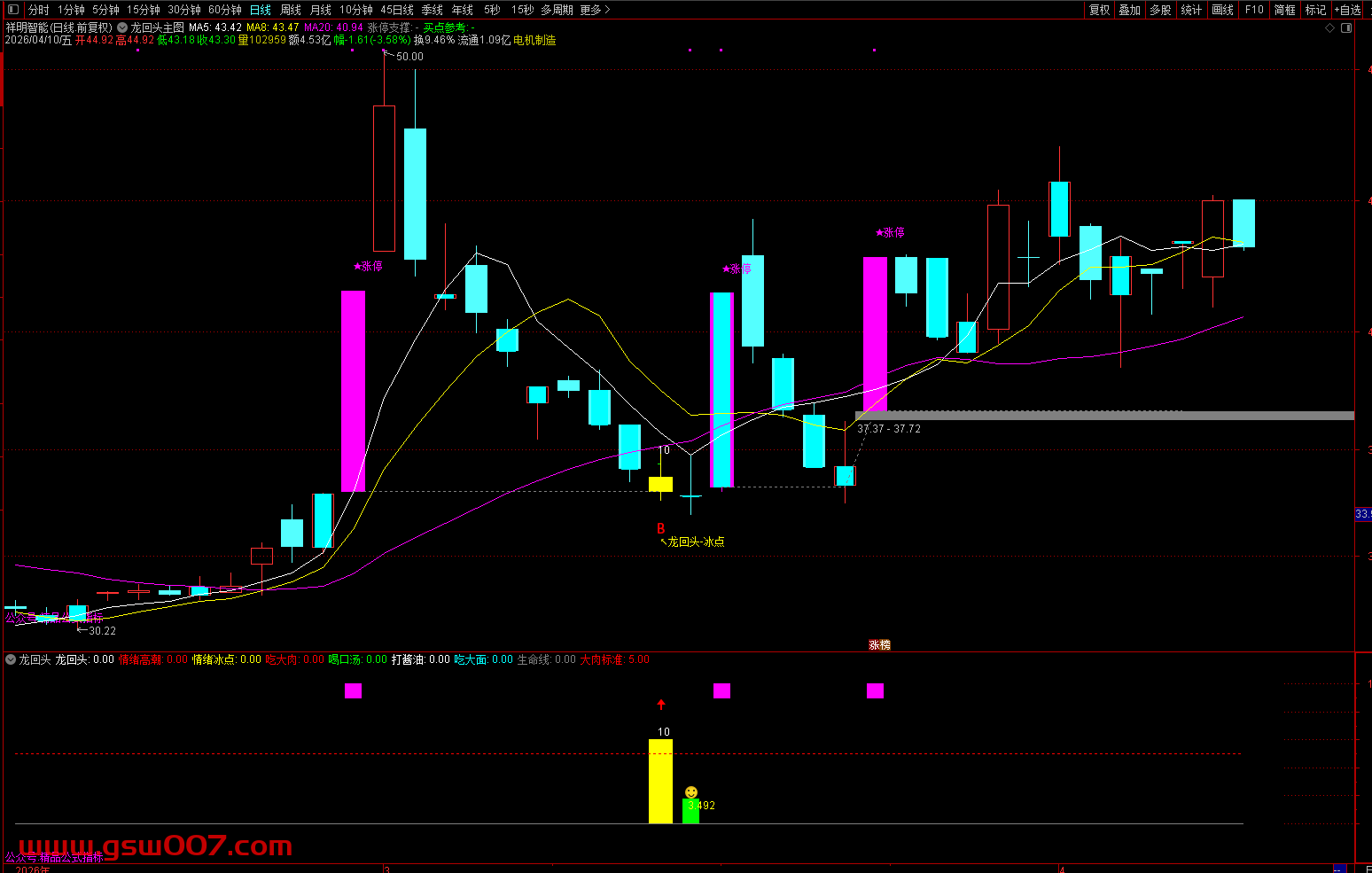
Task: Click the 涨榜 marker icon on chart
Action: [x=879, y=645]
